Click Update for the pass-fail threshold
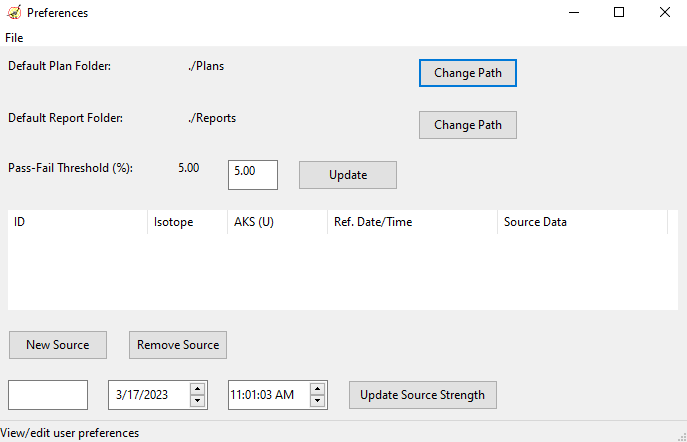 pyautogui.click(x=348, y=175)
